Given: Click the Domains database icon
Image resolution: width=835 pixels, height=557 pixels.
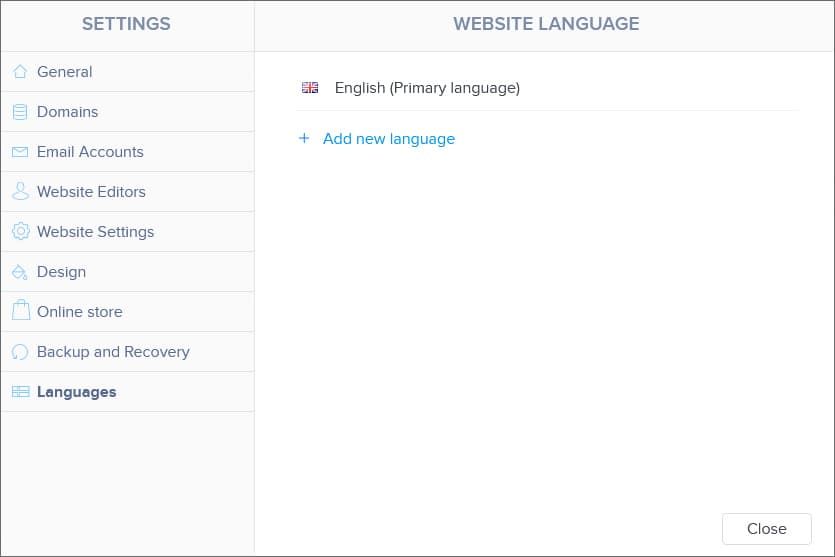Looking at the screenshot, I should coord(20,112).
